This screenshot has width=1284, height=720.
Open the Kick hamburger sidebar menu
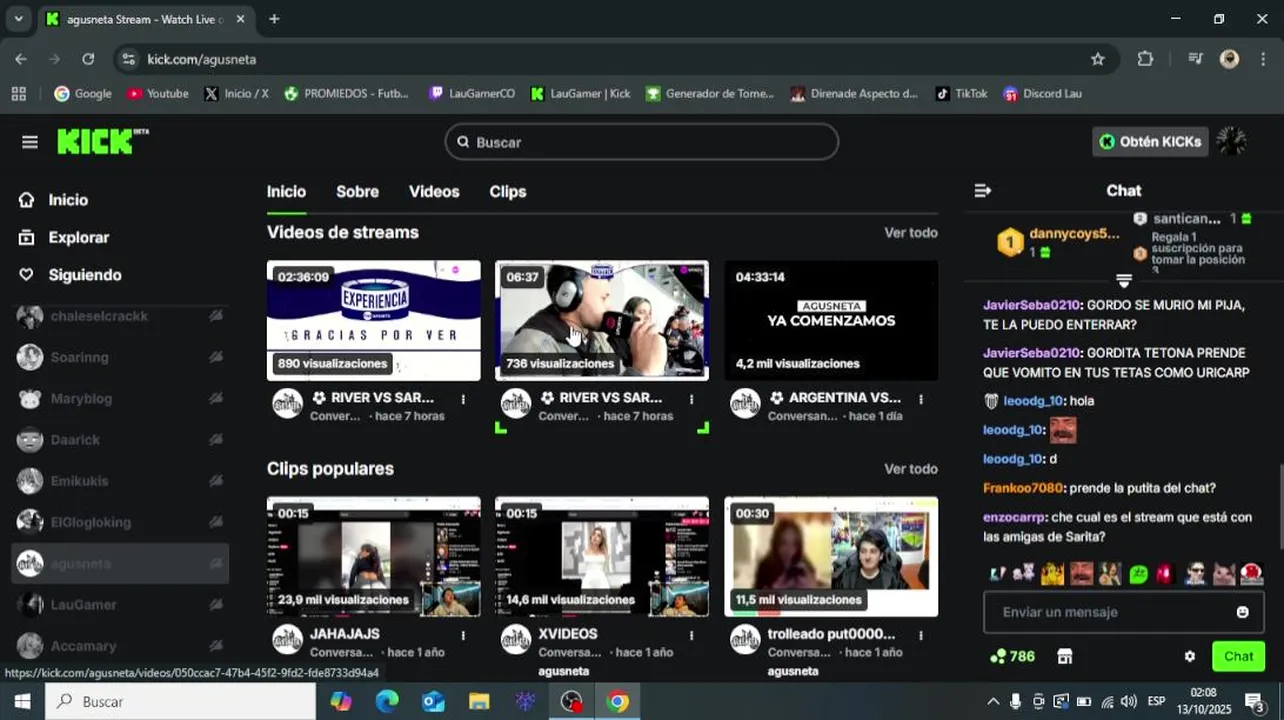point(29,142)
